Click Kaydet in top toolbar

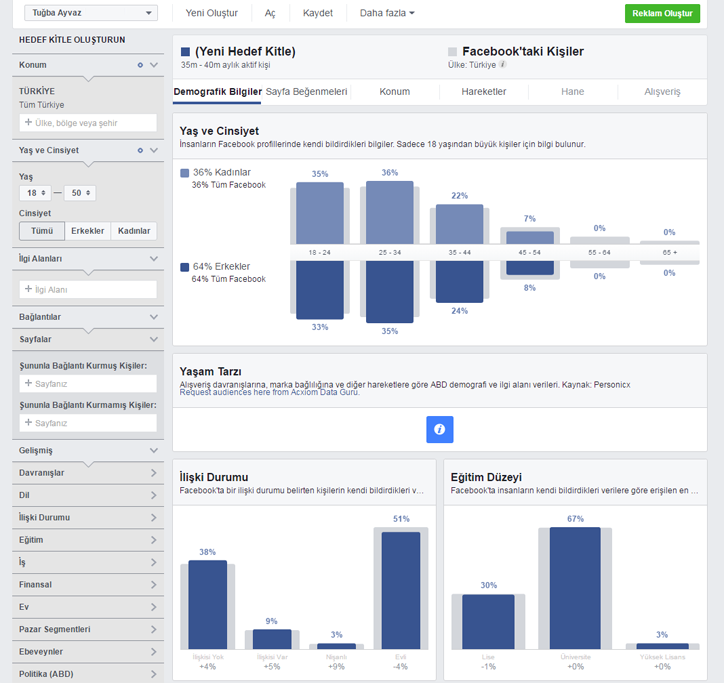(318, 13)
